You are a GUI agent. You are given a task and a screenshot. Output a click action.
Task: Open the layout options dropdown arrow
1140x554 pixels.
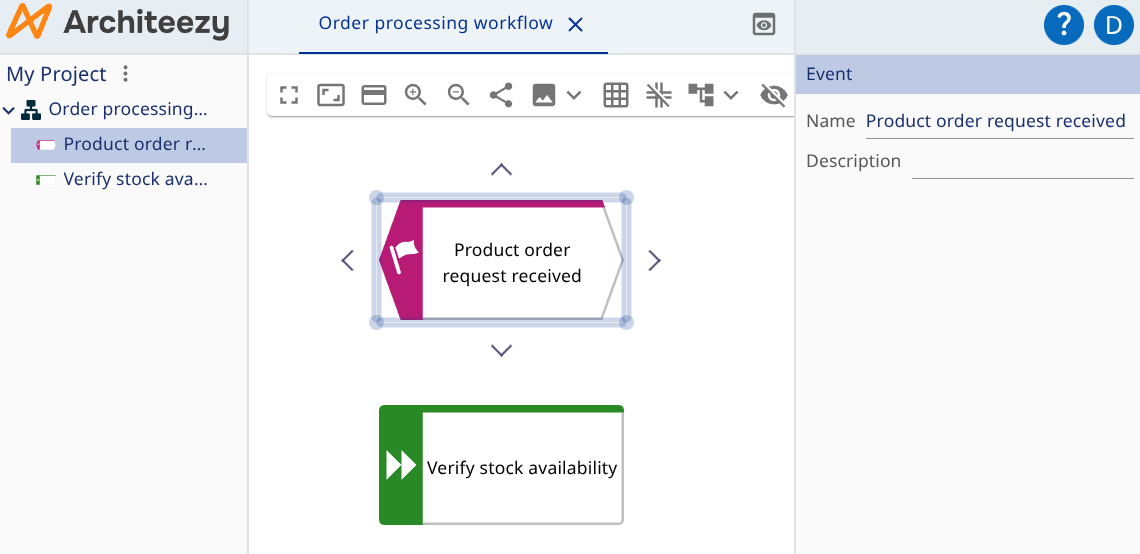point(731,95)
